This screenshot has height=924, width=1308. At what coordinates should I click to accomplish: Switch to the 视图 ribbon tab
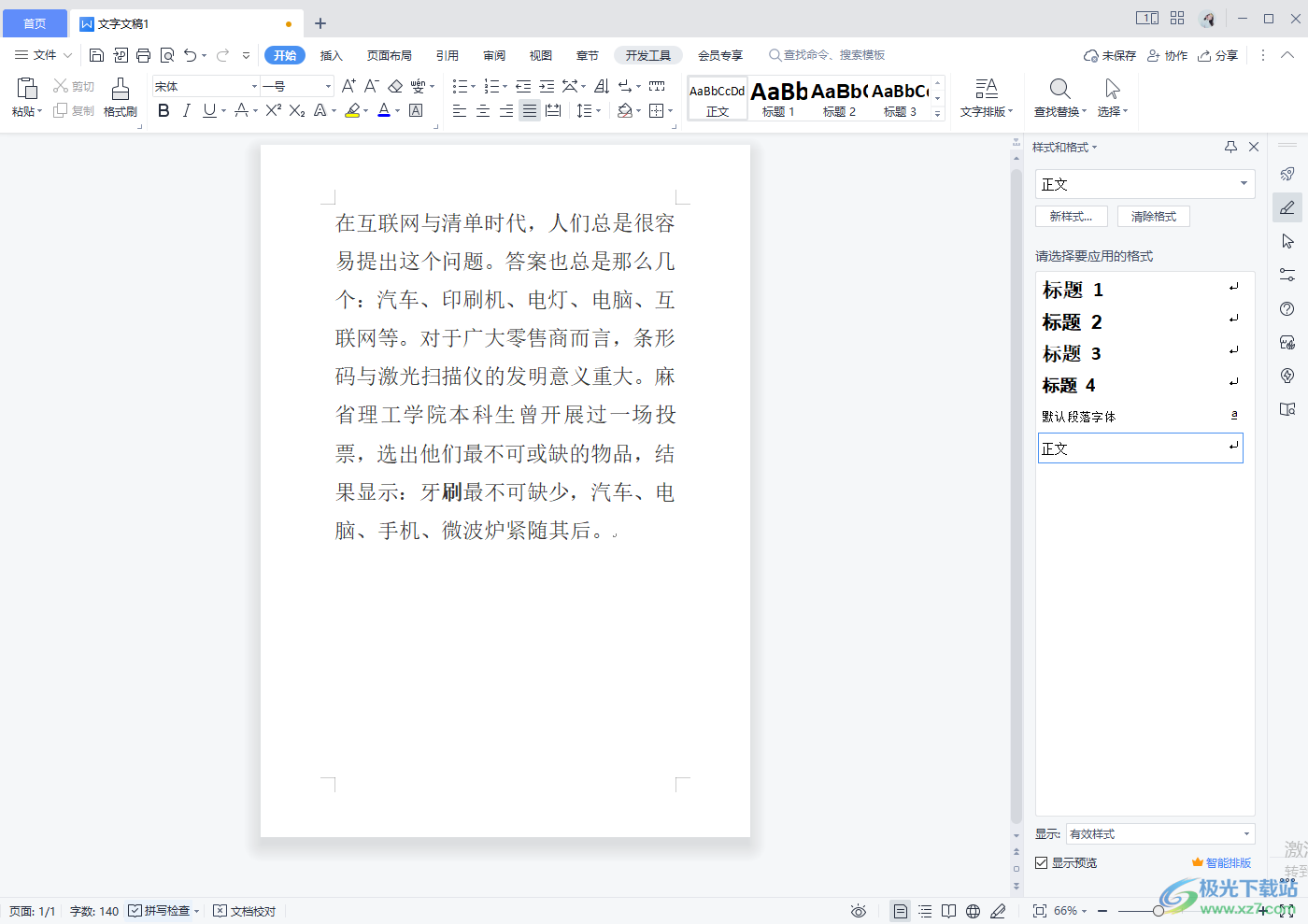(541, 55)
